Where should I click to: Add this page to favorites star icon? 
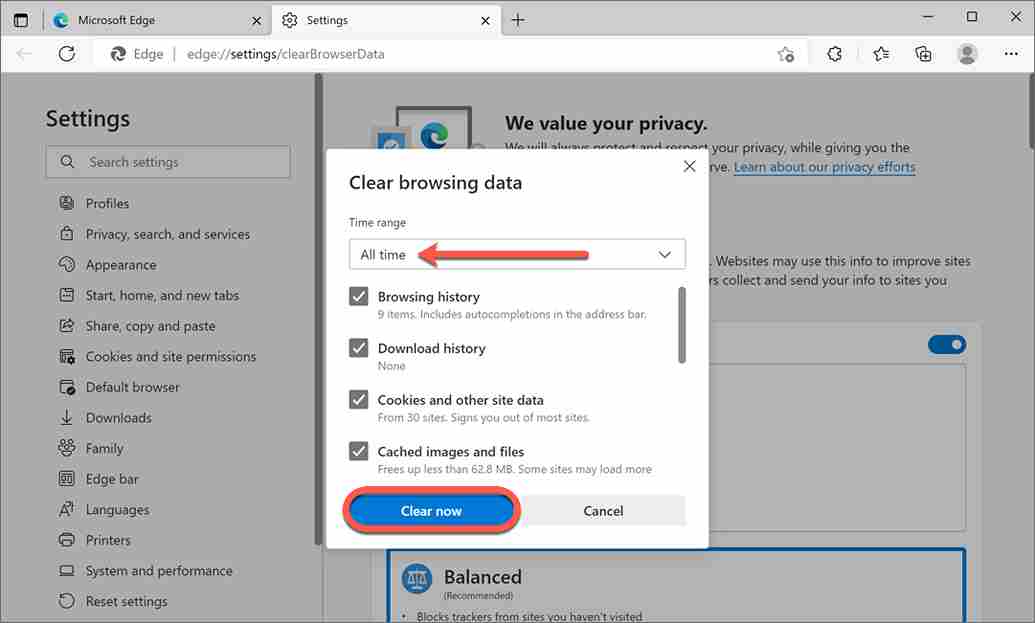[785, 54]
